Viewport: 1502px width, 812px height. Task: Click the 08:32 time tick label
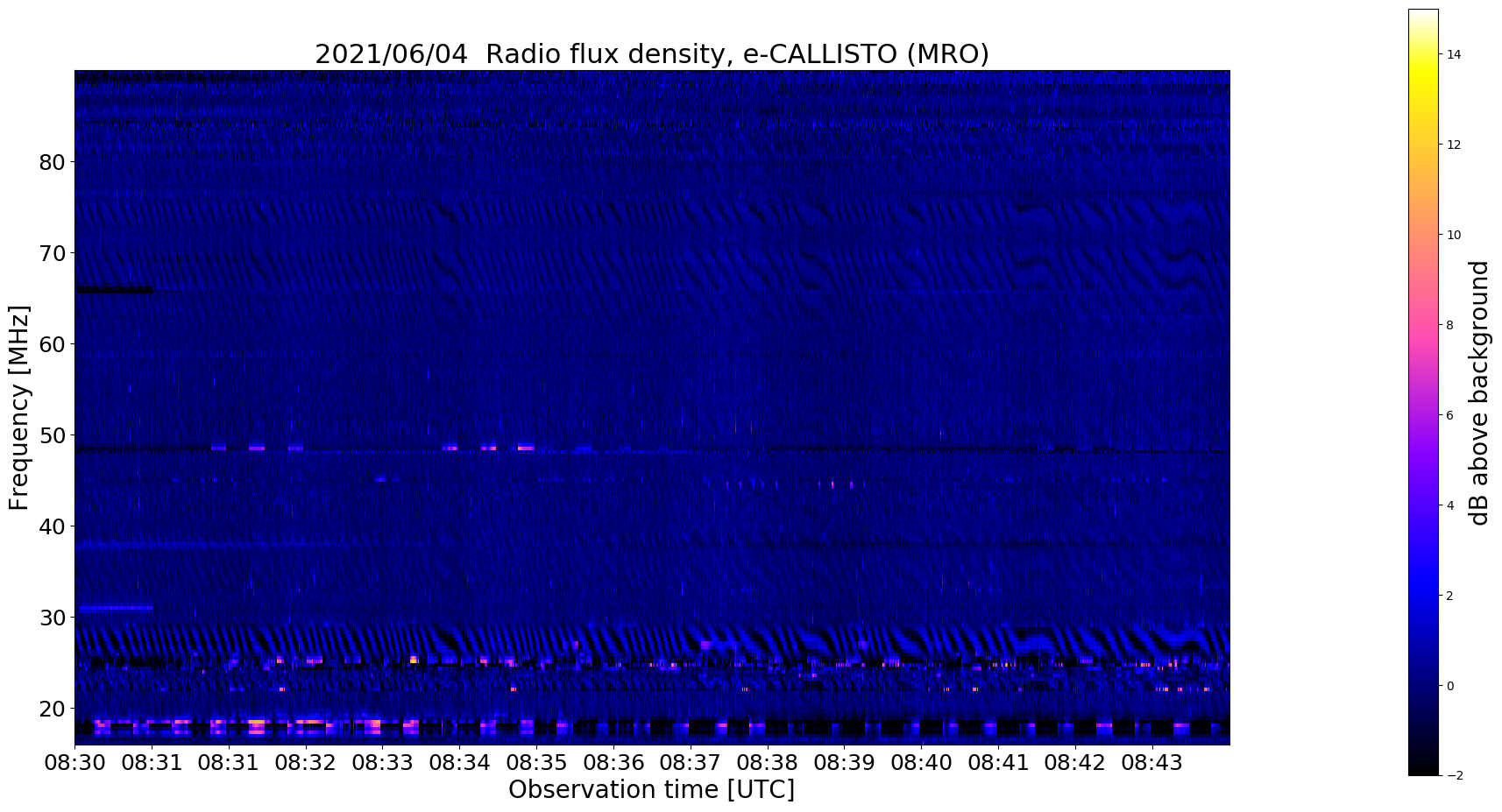pos(305,763)
